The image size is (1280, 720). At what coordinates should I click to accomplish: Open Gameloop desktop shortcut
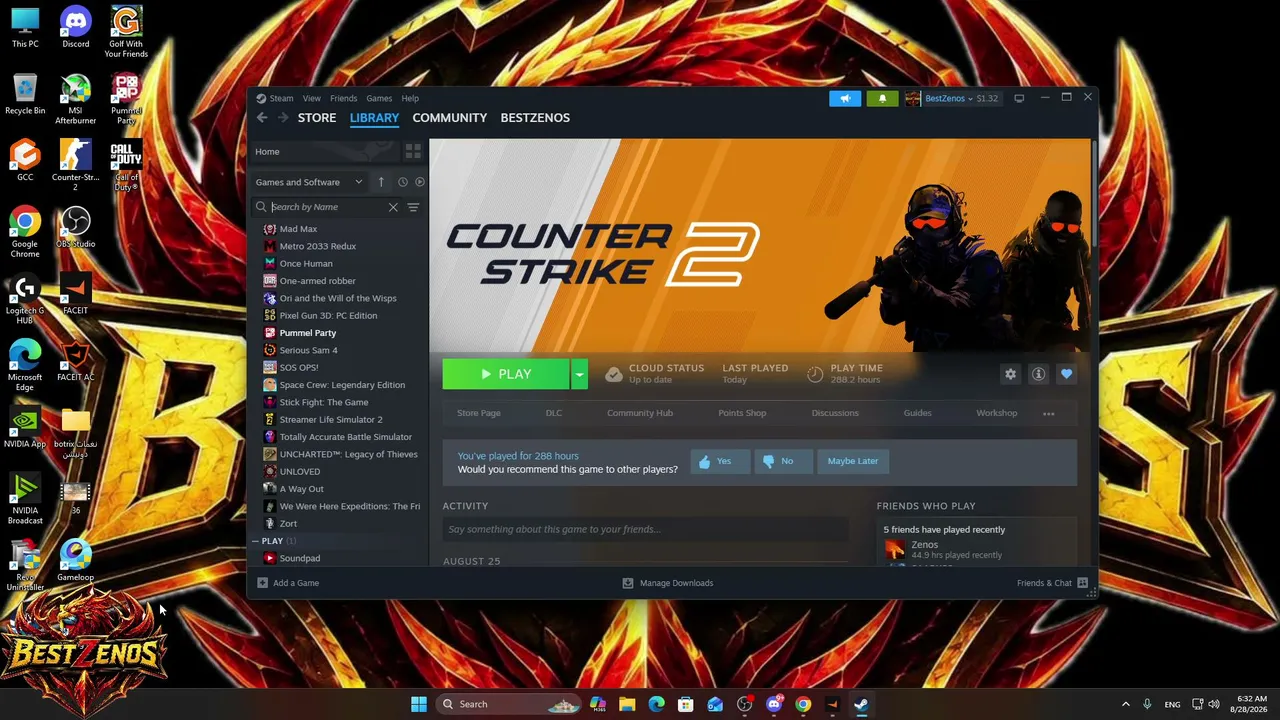coord(75,562)
